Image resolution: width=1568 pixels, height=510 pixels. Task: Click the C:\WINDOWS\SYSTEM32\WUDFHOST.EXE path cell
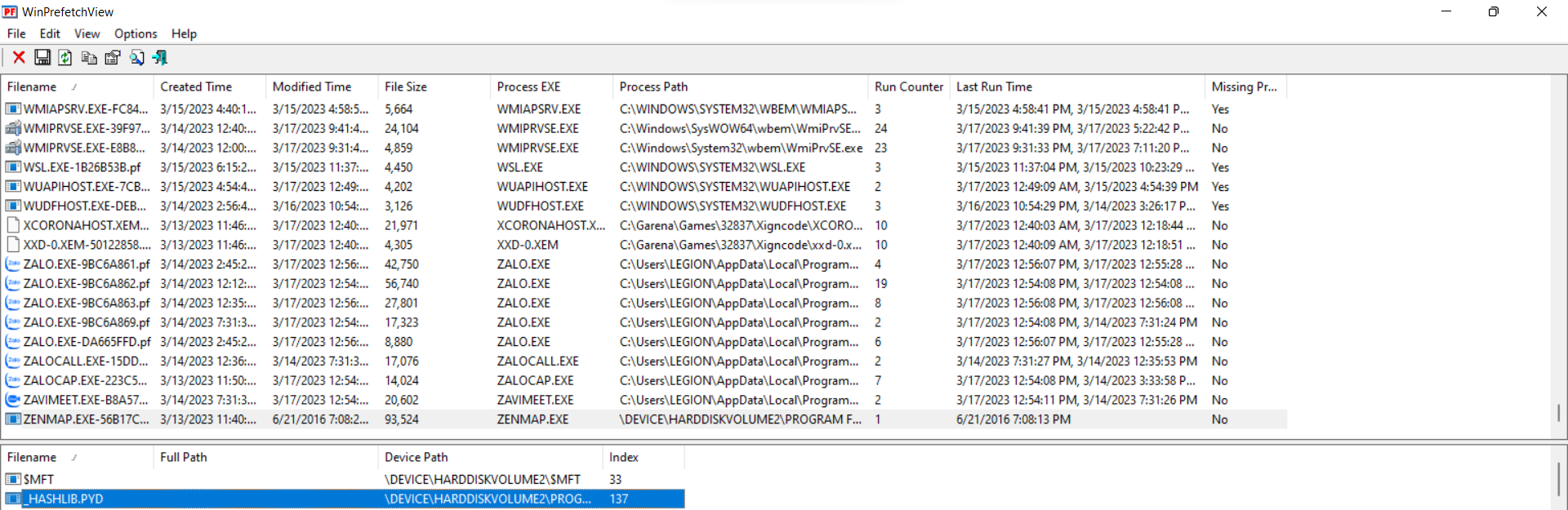tap(733, 206)
